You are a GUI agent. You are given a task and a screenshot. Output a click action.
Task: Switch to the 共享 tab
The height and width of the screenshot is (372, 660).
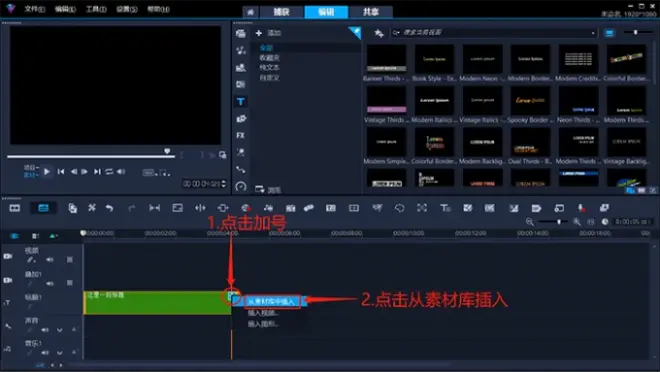point(371,12)
